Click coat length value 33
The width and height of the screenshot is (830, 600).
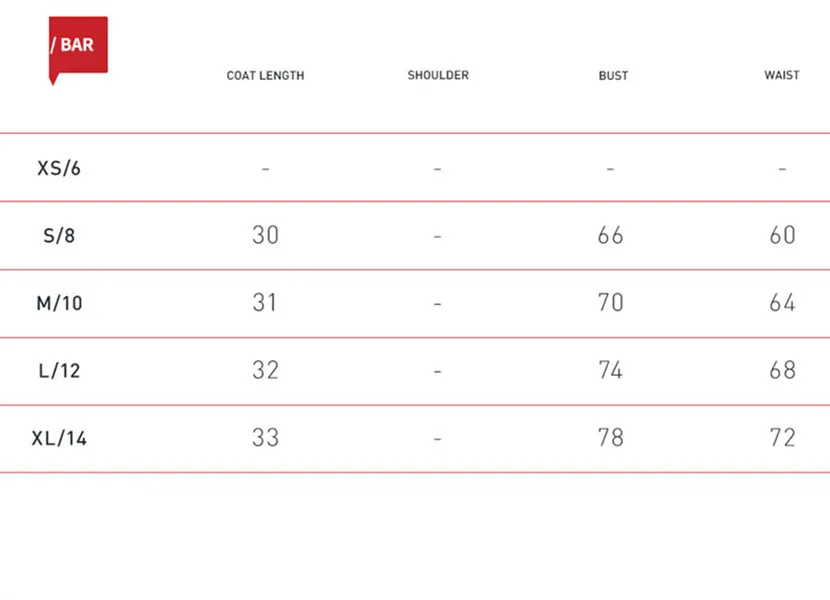pos(265,438)
